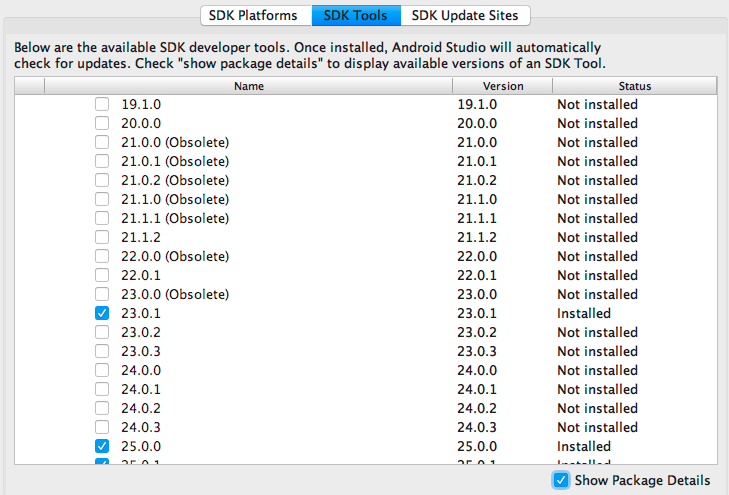Click the 22.0.0 (Obsolete) name text
This screenshot has width=729, height=495.
tap(175, 257)
